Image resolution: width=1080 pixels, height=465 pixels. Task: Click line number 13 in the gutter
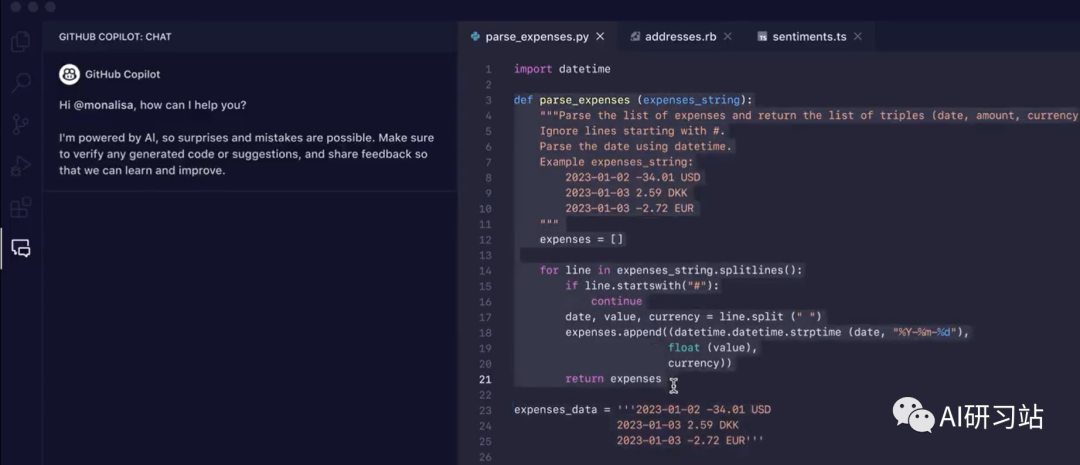click(485, 255)
